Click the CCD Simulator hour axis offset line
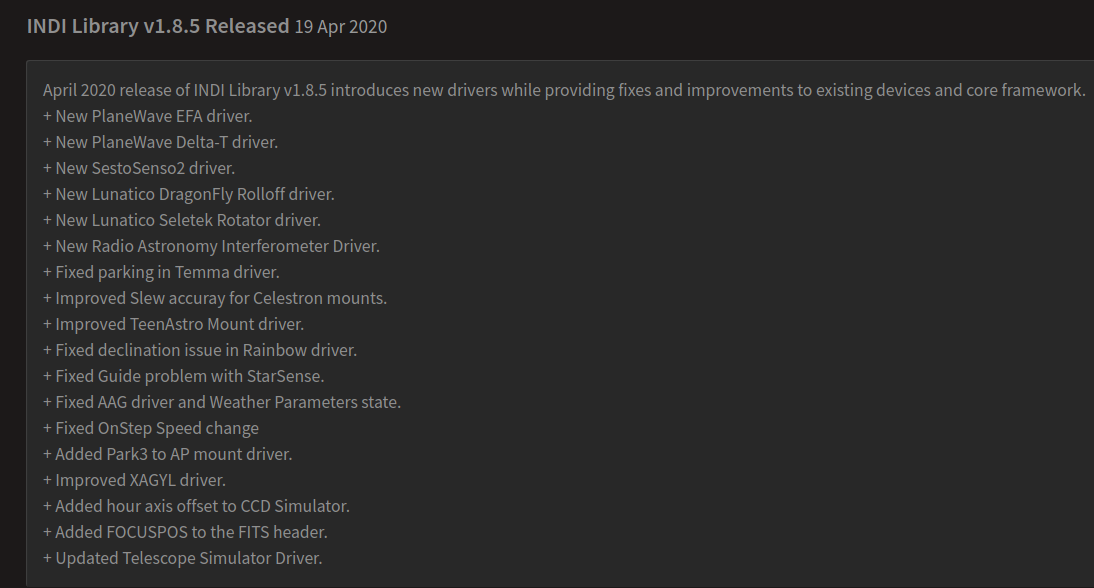The height and width of the screenshot is (588, 1094). (x=196, y=506)
